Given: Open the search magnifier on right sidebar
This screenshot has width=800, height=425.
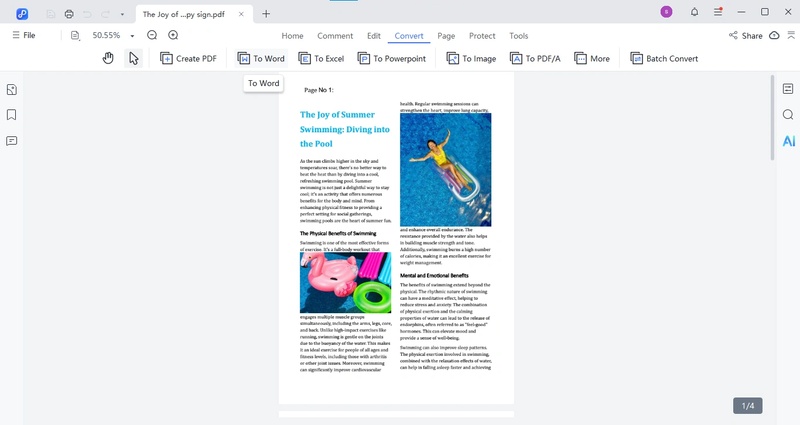Looking at the screenshot, I should tap(788, 114).
